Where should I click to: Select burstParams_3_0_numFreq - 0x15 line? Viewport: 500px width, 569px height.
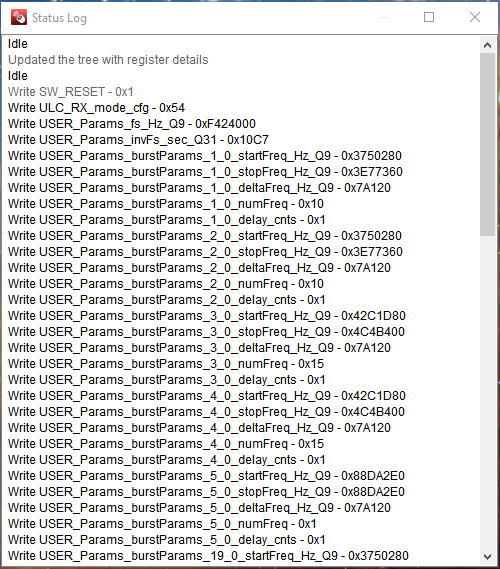(x=166, y=363)
